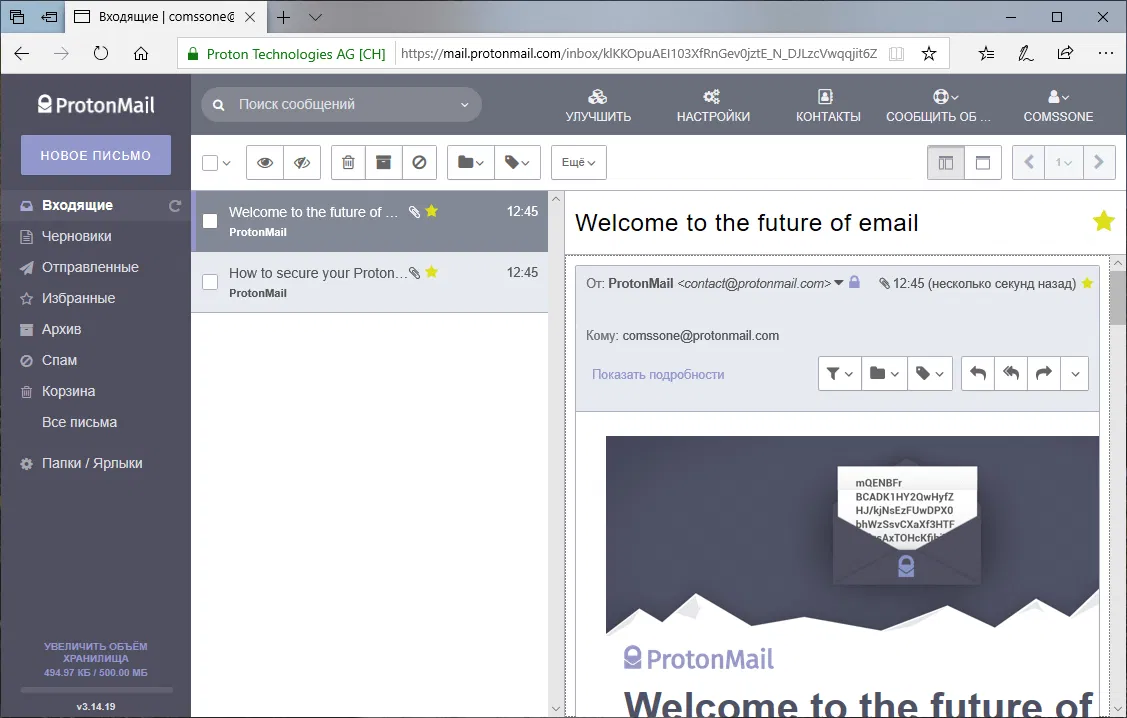Open the Спам folder
The width and height of the screenshot is (1127, 718).
66,360
